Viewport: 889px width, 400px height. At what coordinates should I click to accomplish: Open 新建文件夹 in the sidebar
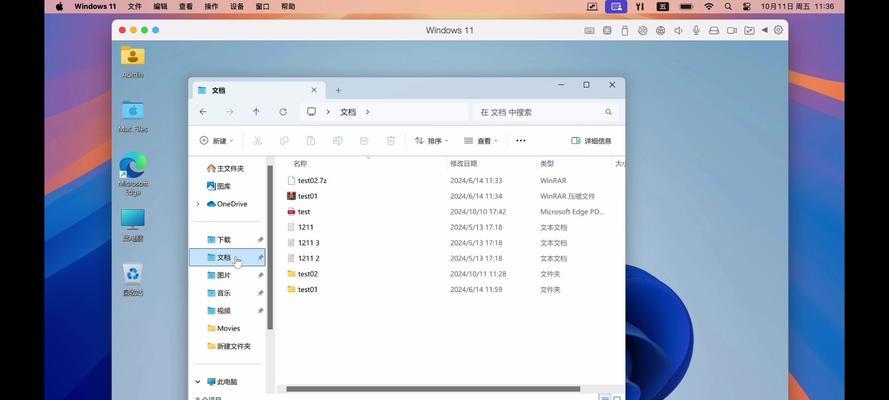click(x=228, y=346)
